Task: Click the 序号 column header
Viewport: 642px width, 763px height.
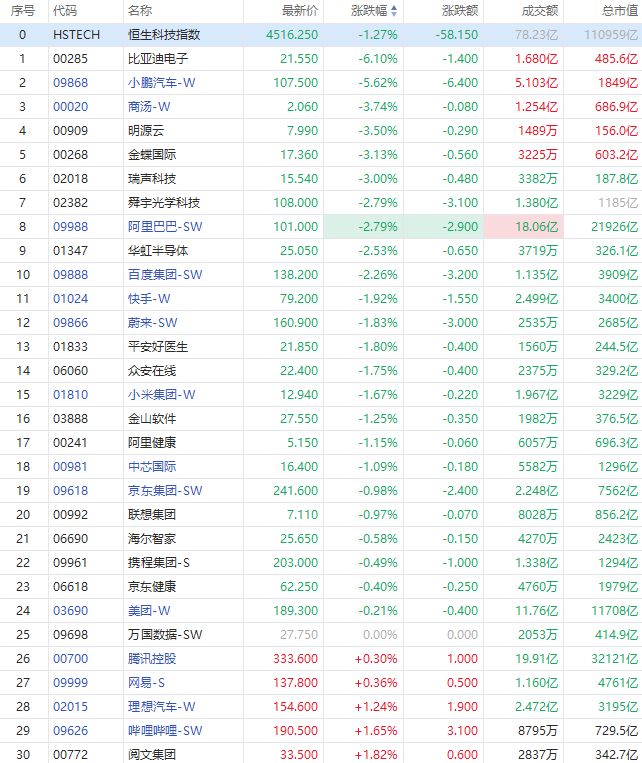Action: (x=23, y=11)
